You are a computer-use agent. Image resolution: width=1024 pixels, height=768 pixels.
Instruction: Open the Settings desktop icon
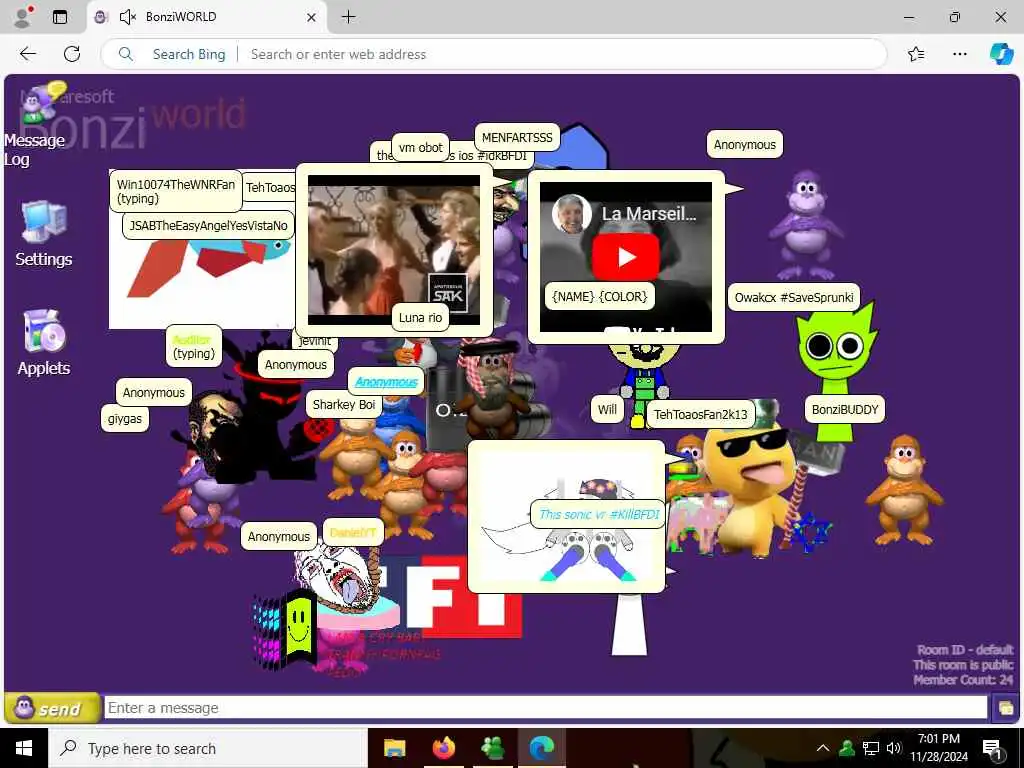click(x=43, y=232)
